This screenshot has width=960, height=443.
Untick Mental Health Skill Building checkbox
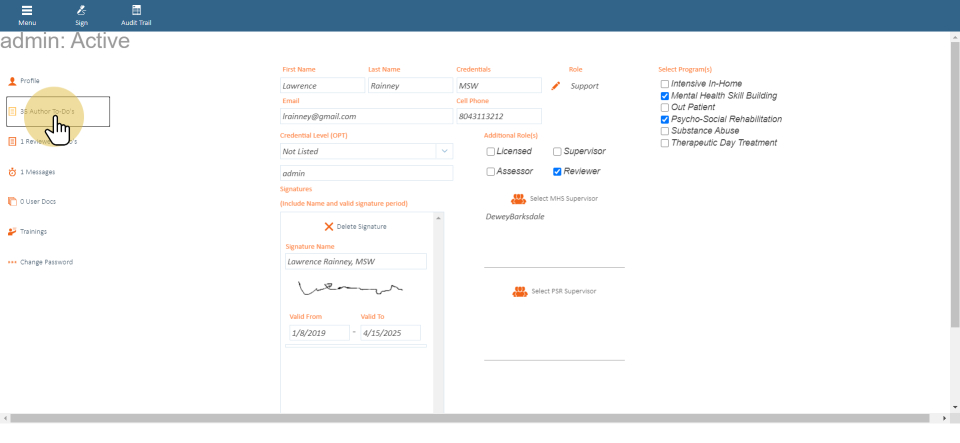pyautogui.click(x=665, y=96)
